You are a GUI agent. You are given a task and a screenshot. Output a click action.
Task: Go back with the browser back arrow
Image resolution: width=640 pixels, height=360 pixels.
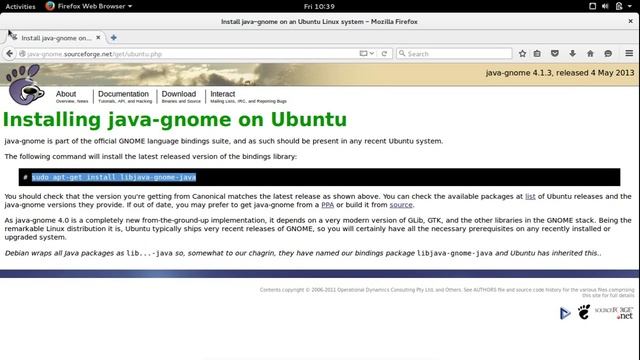[9, 53]
